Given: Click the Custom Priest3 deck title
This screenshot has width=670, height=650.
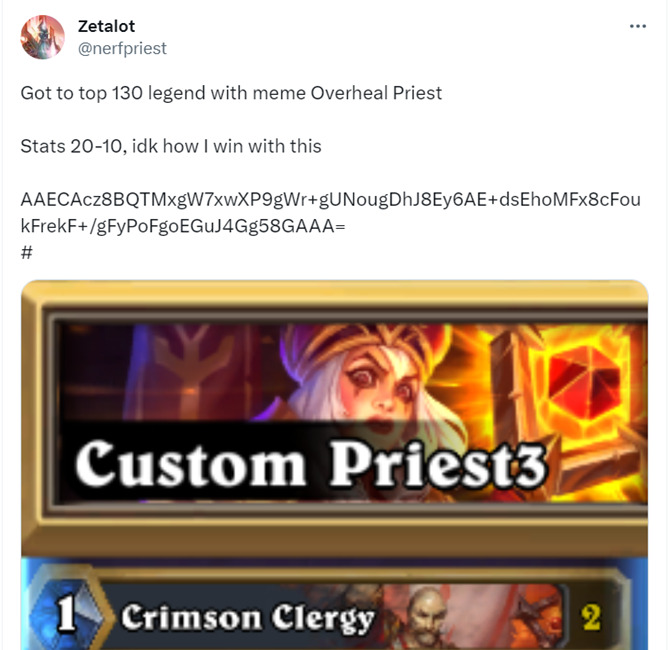Looking at the screenshot, I should pyautogui.click(x=310, y=463).
